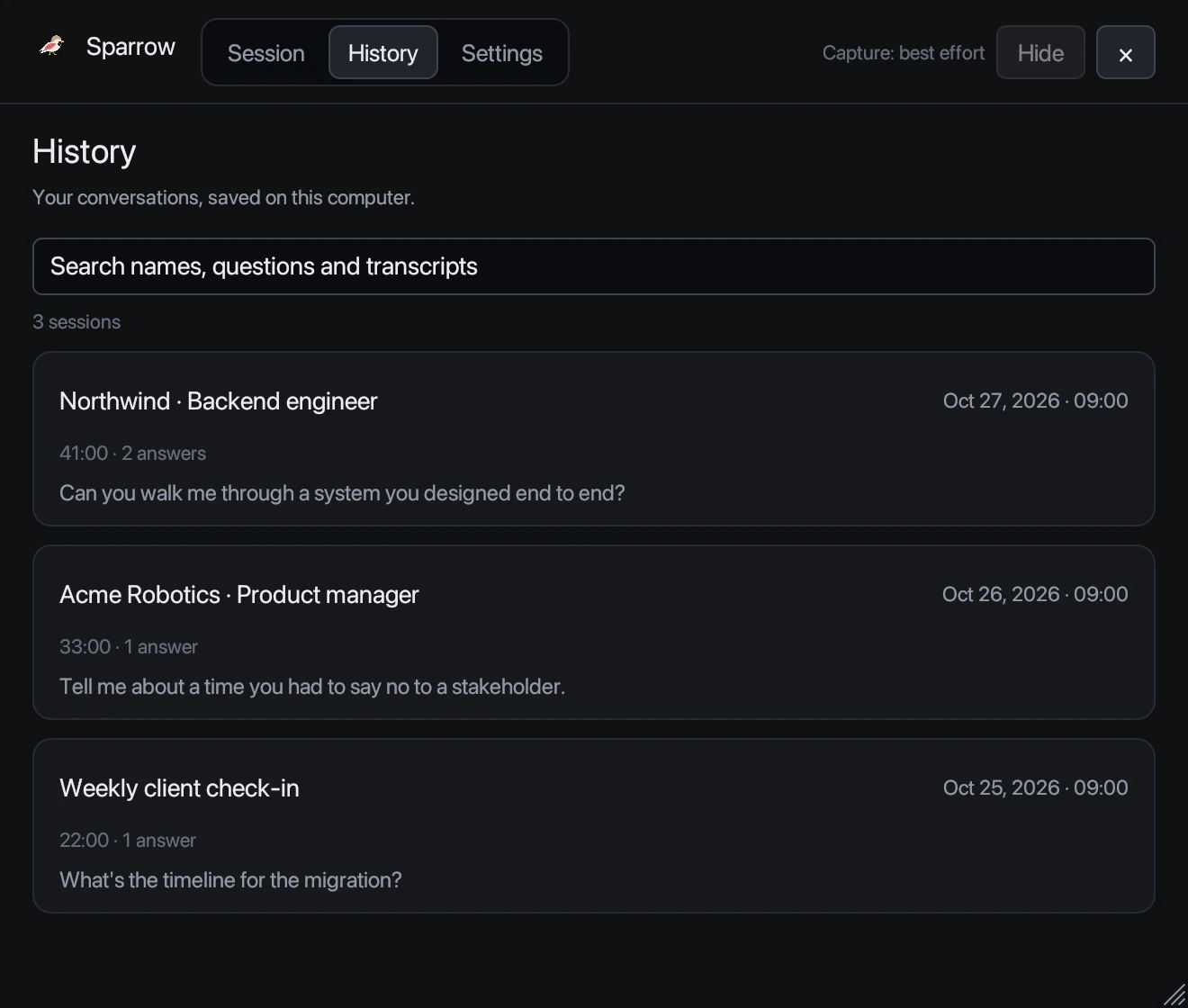Click the "41:00 · 2 answers" session details
Image resolution: width=1188 pixels, height=1008 pixels.
tap(132, 454)
